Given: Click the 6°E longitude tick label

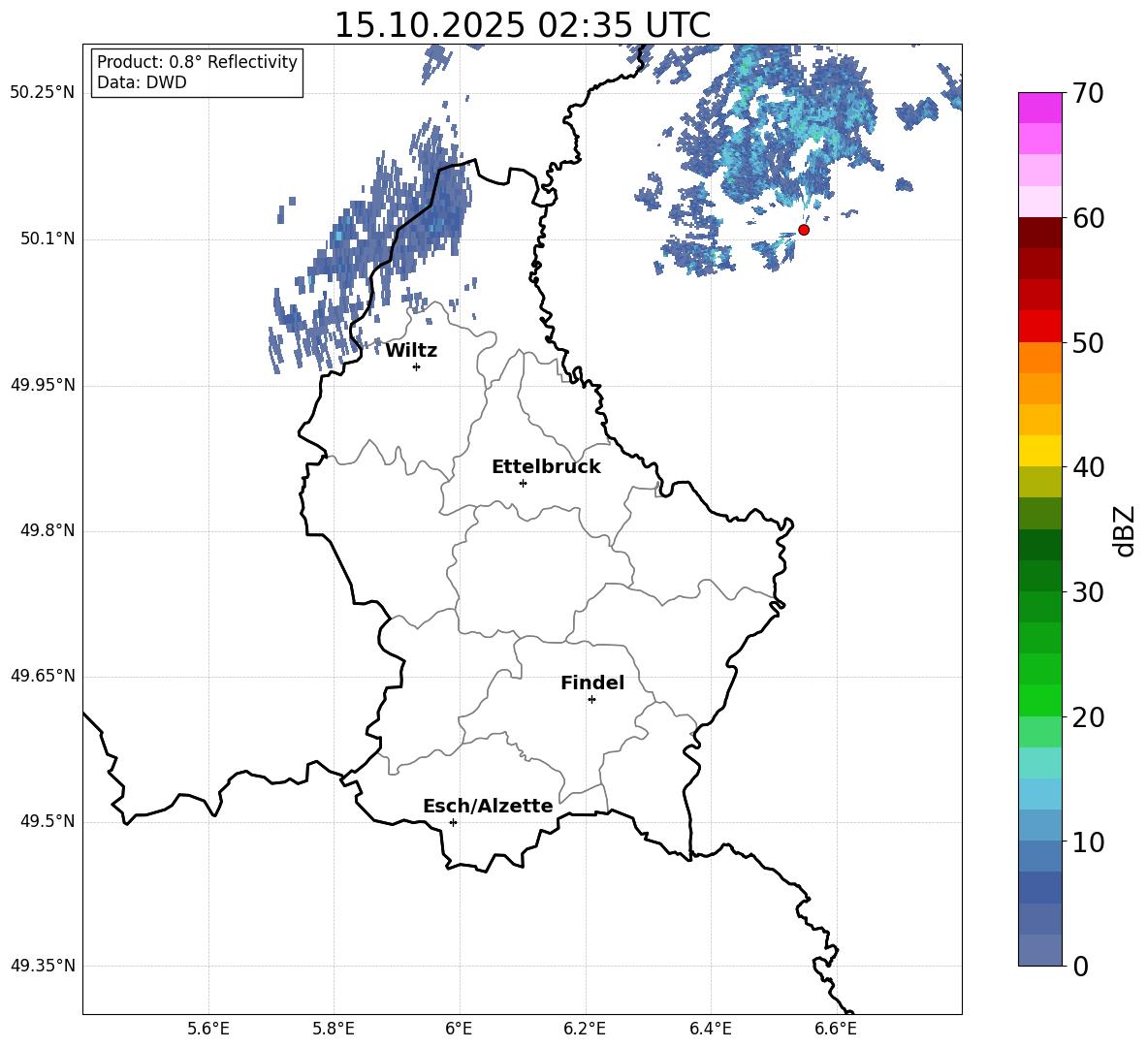Looking at the screenshot, I should (459, 1029).
